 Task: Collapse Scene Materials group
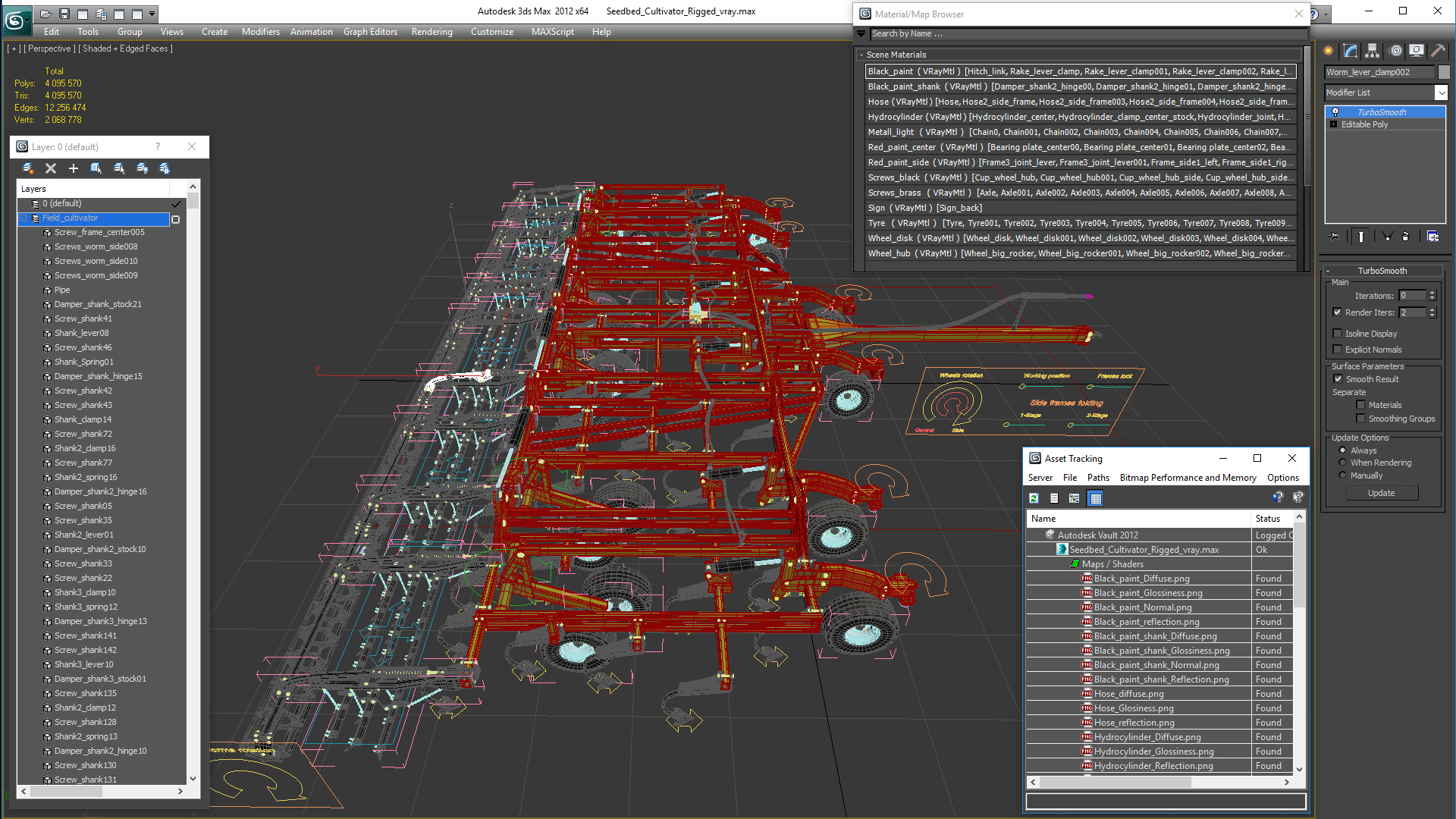click(861, 55)
